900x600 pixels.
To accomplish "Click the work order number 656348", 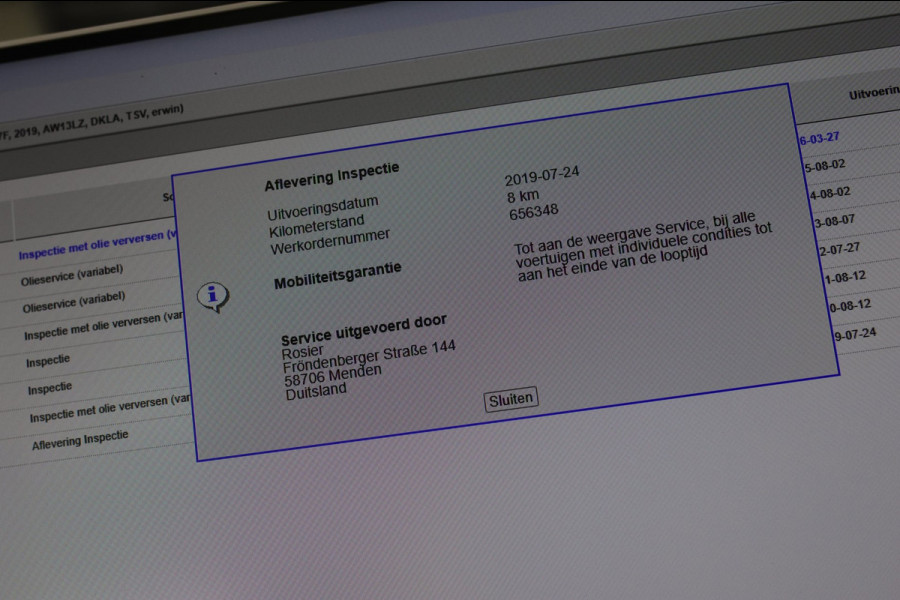I will point(533,211).
